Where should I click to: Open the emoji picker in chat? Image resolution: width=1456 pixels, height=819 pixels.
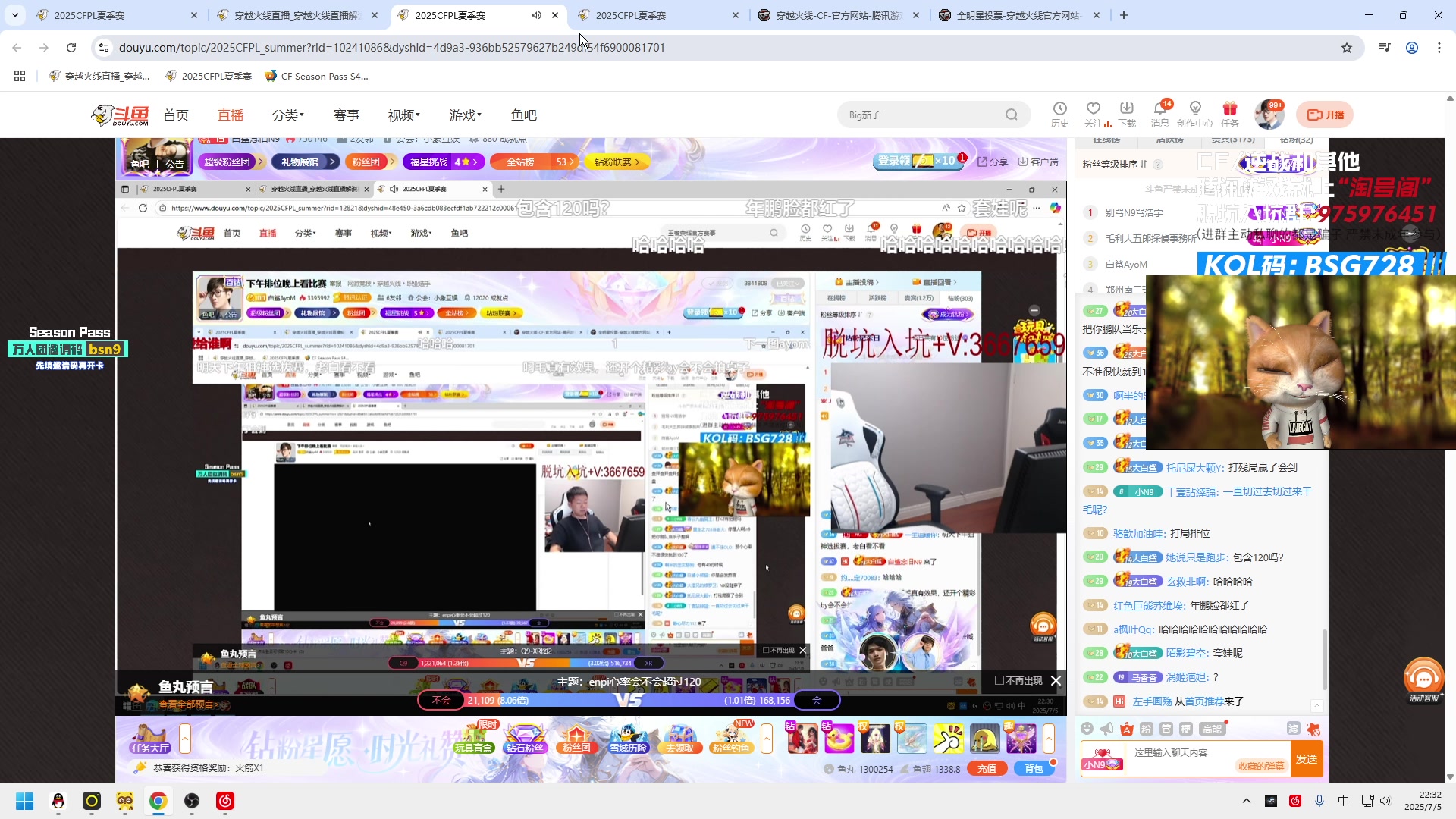[1087, 729]
